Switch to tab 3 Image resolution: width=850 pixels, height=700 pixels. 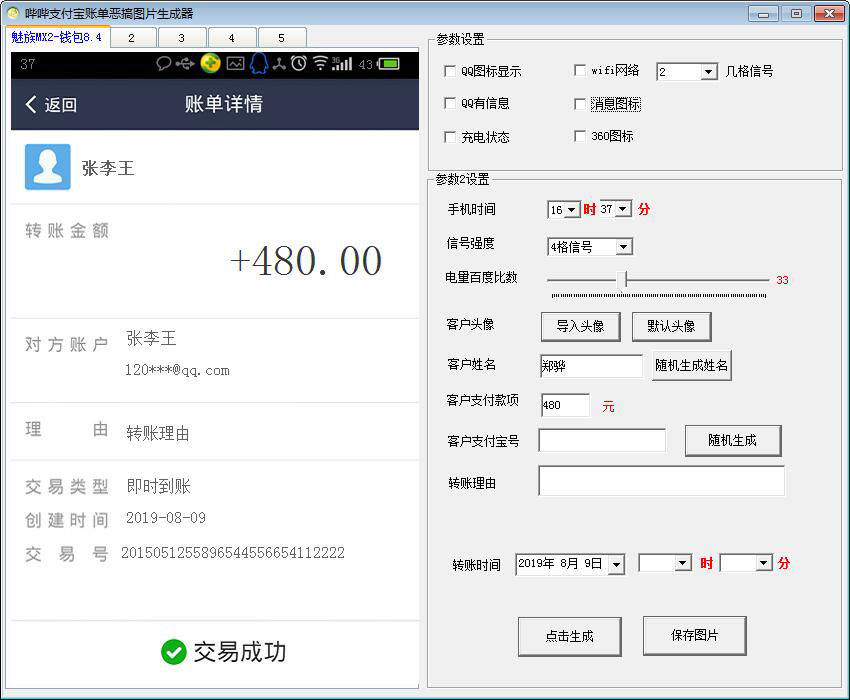coord(182,38)
